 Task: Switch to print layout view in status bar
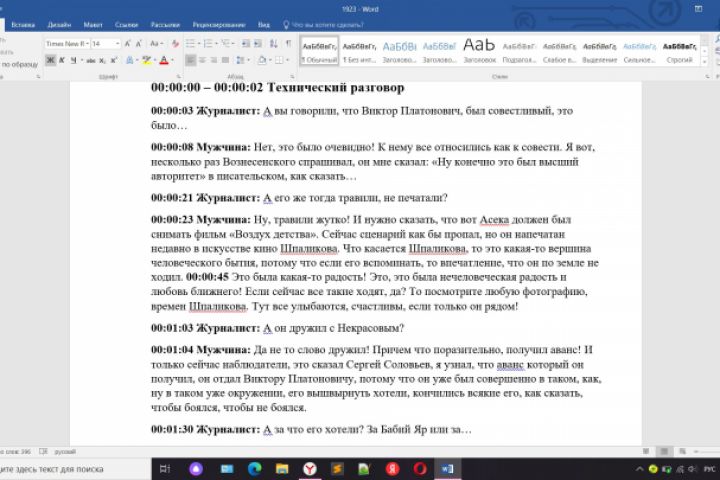click(x=664, y=452)
